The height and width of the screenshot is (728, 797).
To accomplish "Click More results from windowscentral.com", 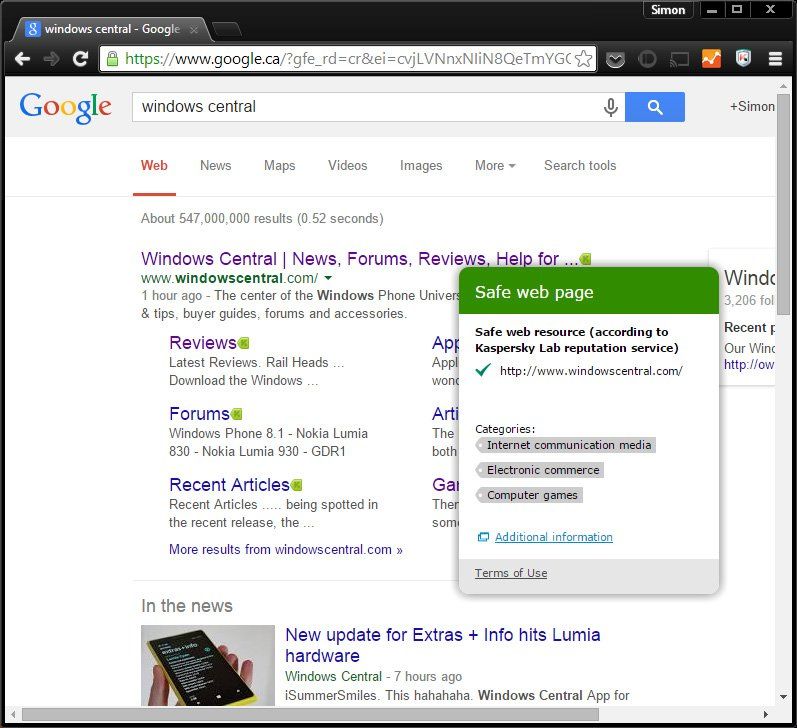I will pyautogui.click(x=286, y=550).
